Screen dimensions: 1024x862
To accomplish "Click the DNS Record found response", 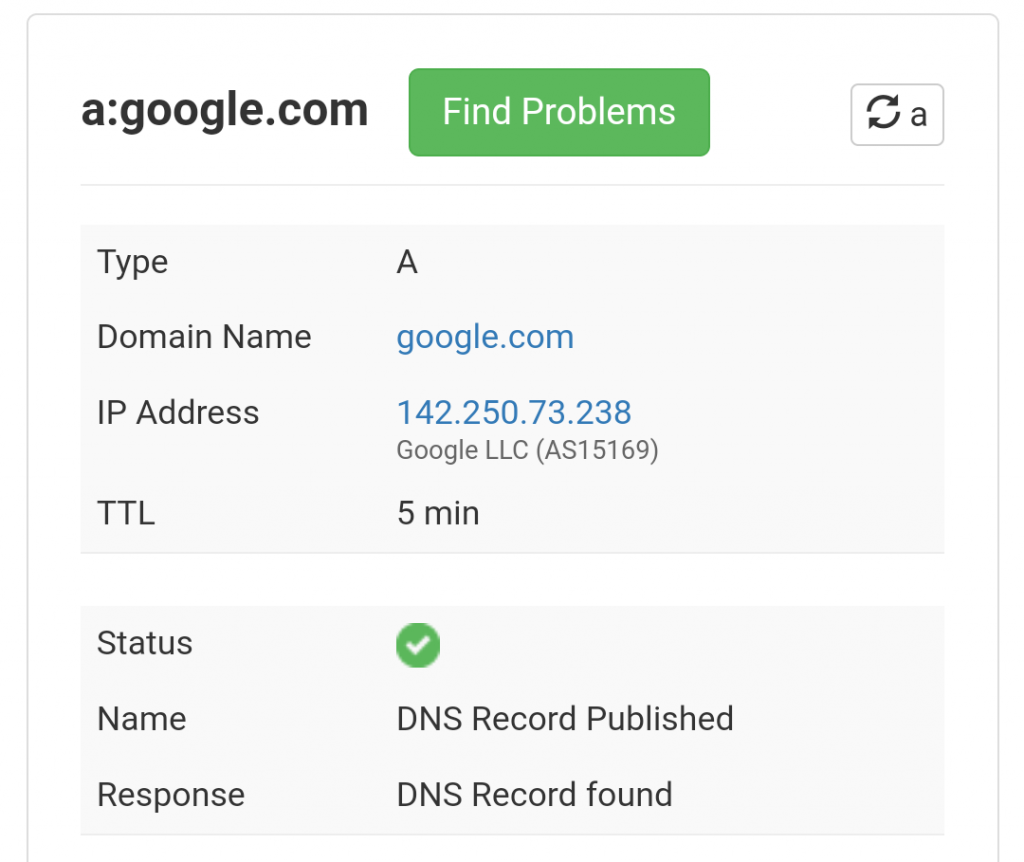I will click(534, 794).
